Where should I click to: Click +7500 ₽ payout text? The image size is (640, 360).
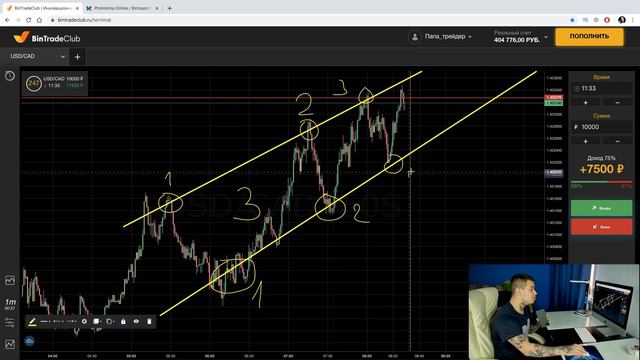coord(601,169)
